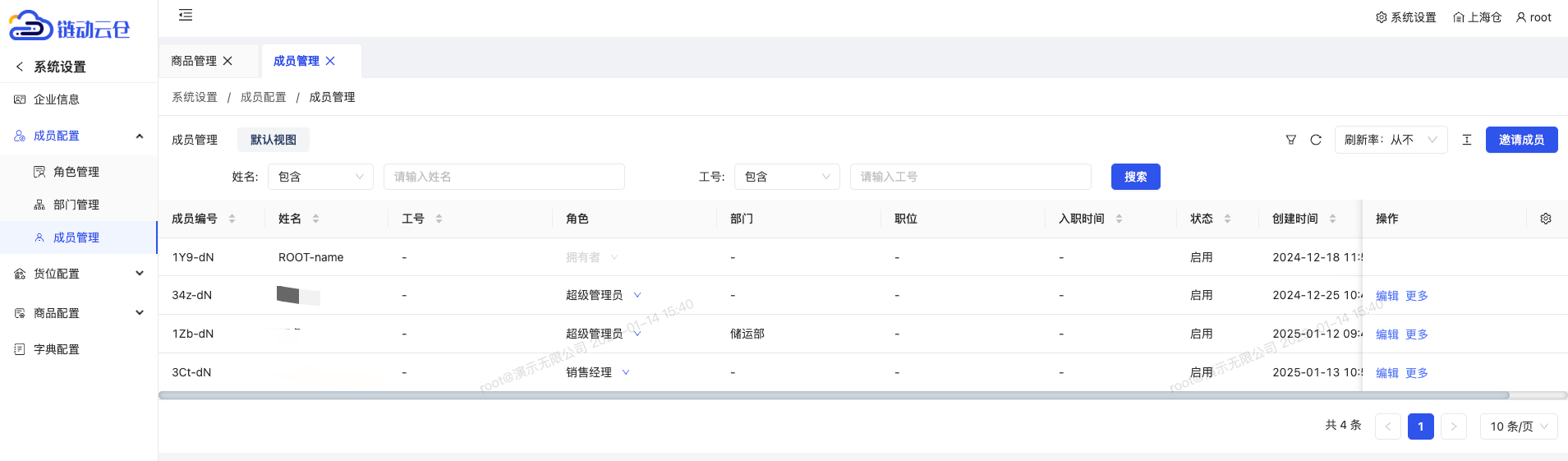Open column settings gear in table header

[1545, 219]
